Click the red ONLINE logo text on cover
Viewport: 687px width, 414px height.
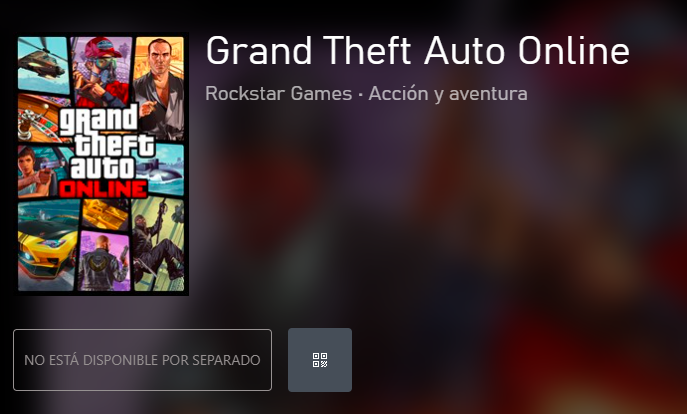click(103, 189)
